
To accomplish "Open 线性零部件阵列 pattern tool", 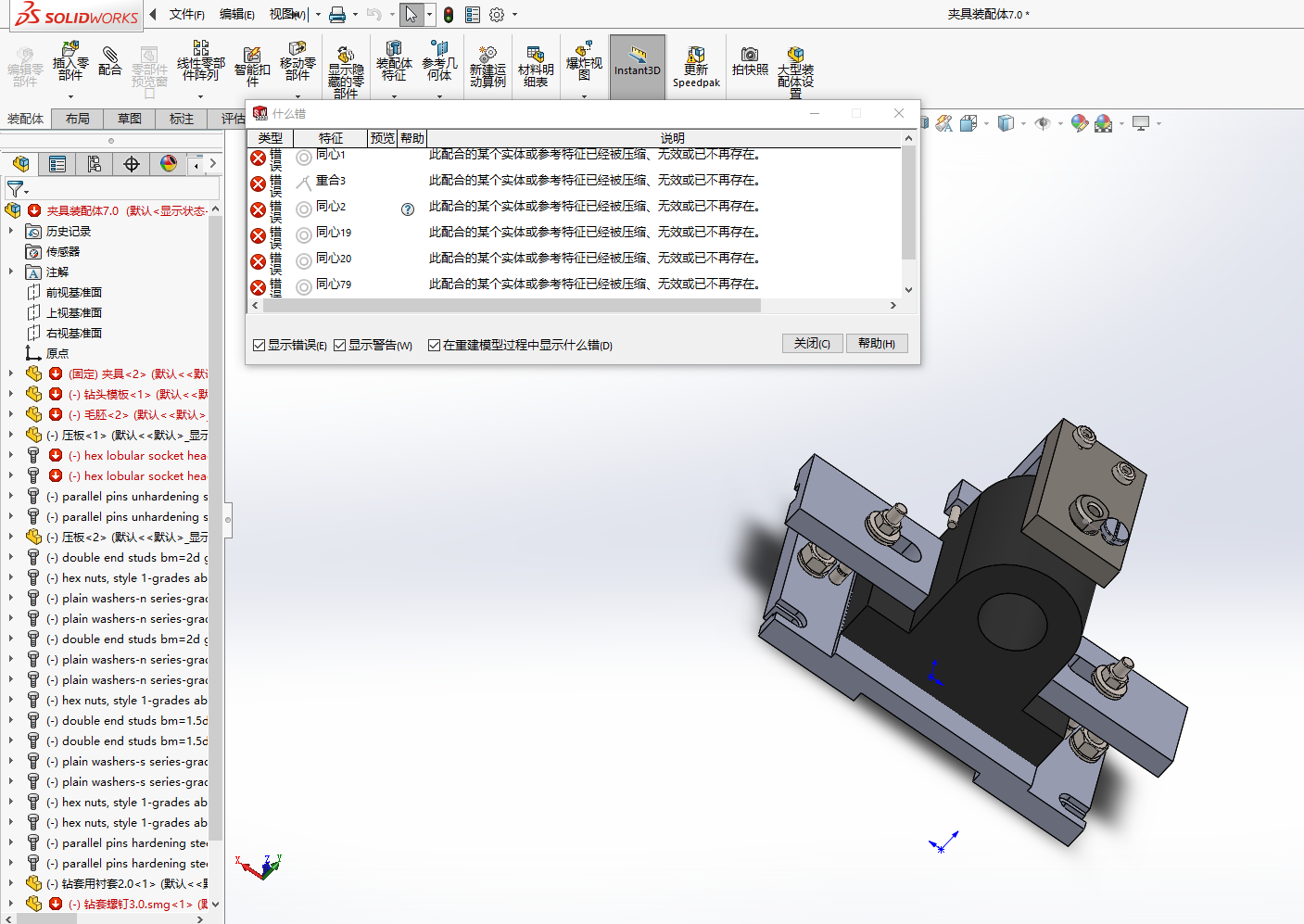I will 200,61.
